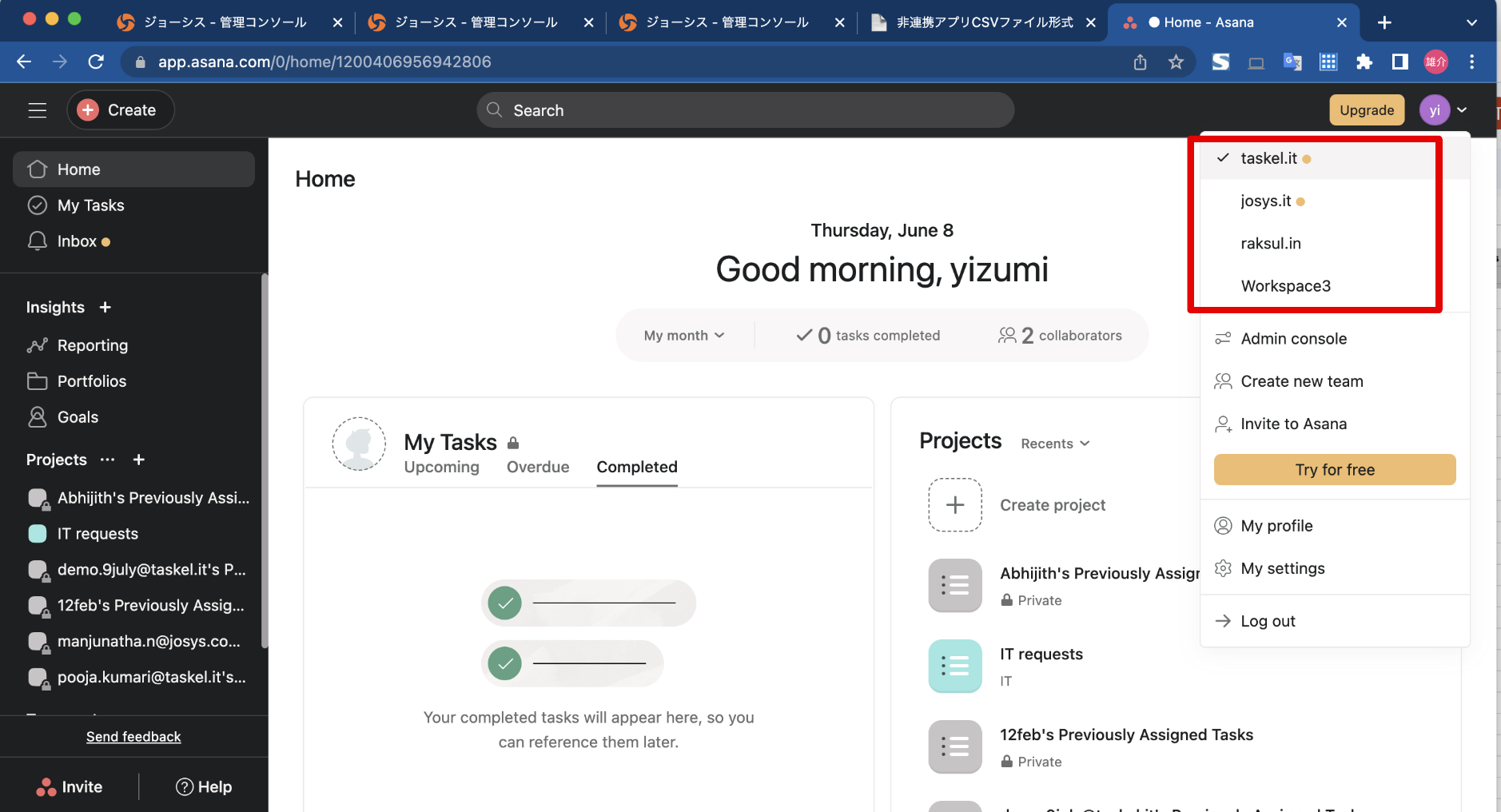The height and width of the screenshot is (812, 1501).
Task: Open Reporting from the Insights section
Action: point(92,345)
